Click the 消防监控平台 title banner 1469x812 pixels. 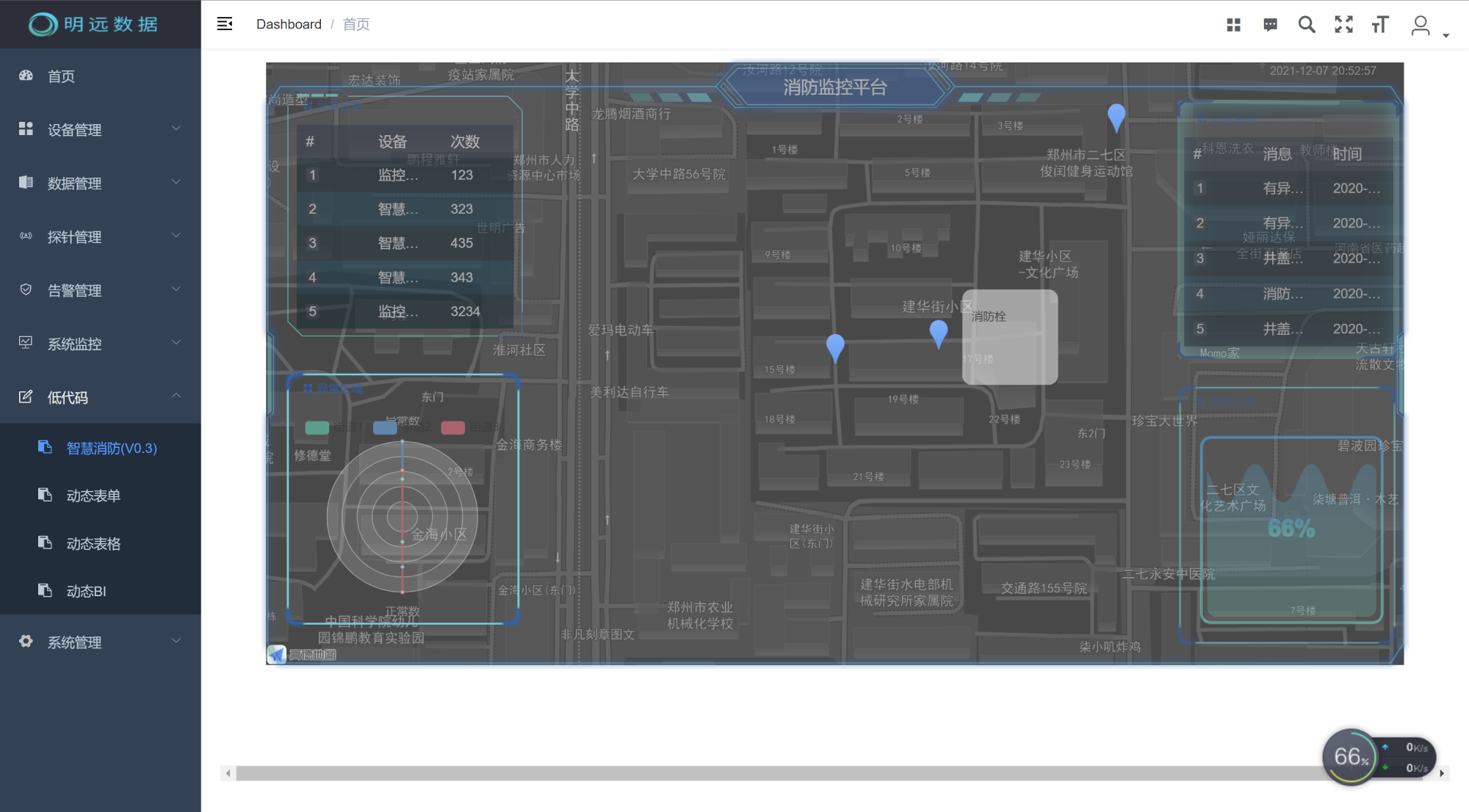tap(835, 87)
